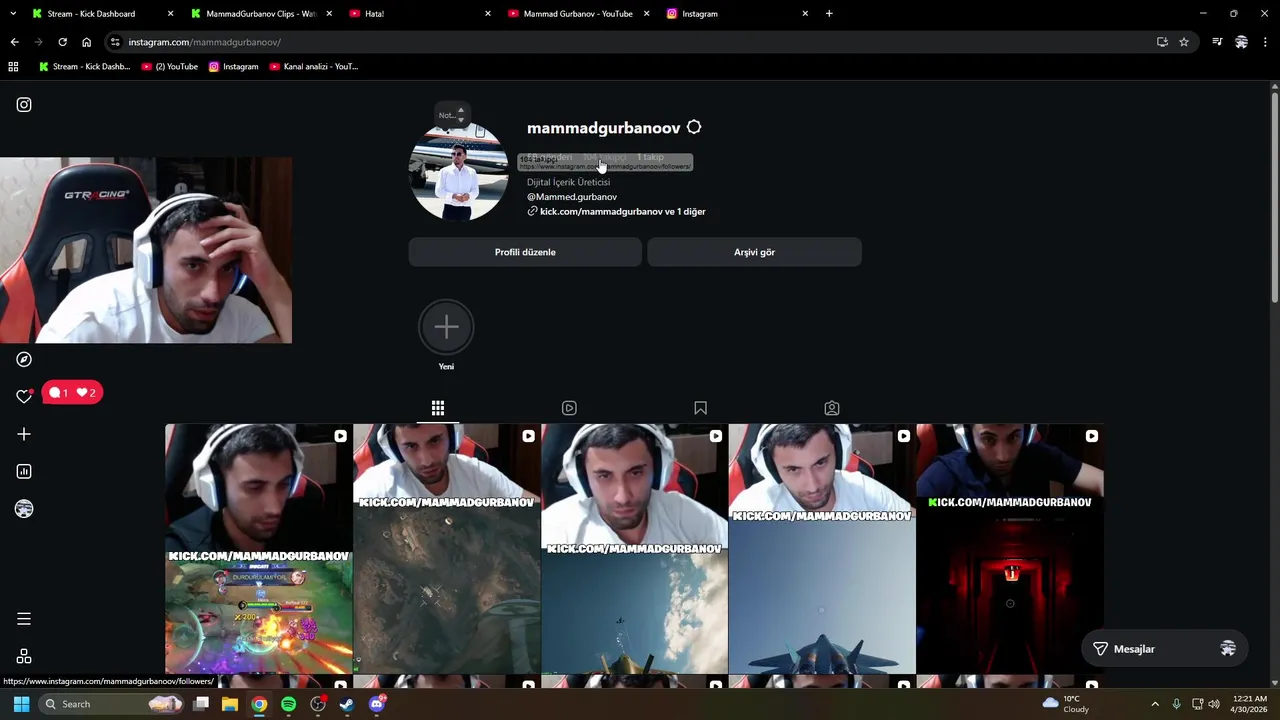Screen dimensions: 1280x720
Task: Close the Hata! browser tab
Action: 488,14
